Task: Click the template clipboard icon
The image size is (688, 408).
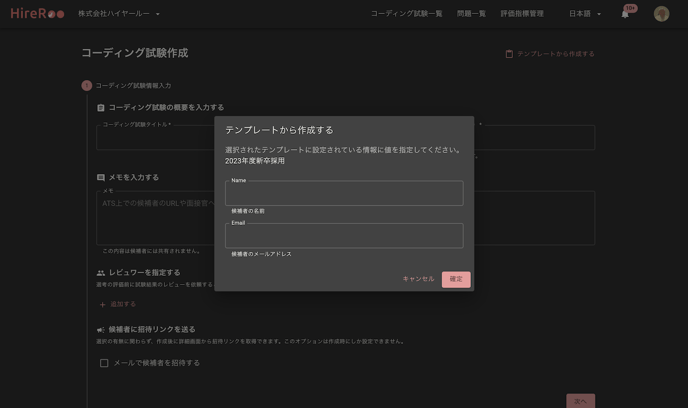Action: [509, 54]
